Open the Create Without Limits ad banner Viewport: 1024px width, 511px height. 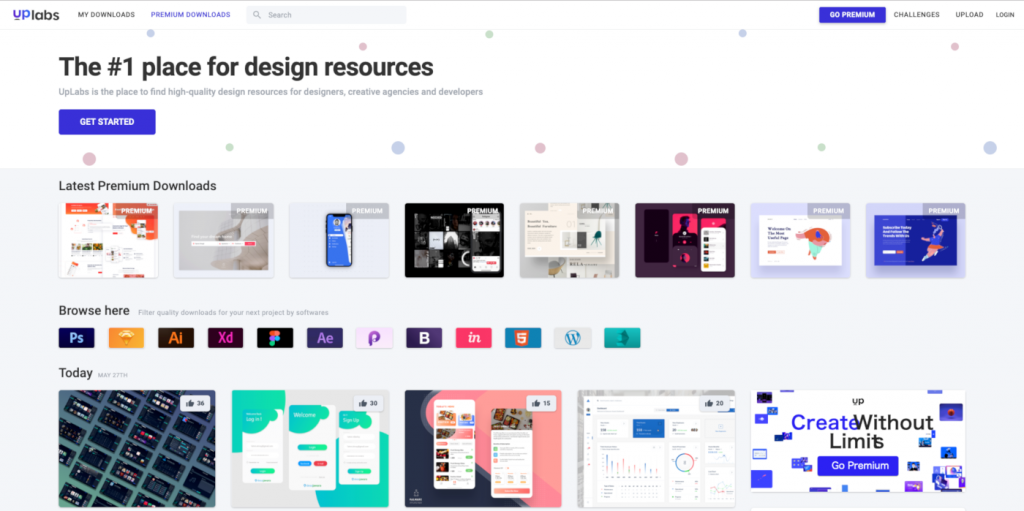pos(858,441)
